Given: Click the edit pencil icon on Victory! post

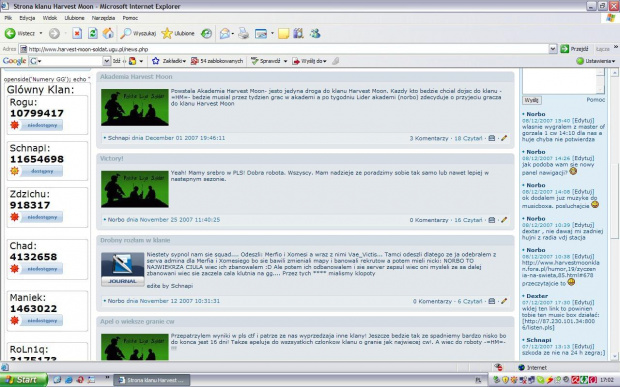Looking at the screenshot, I should 504,220.
